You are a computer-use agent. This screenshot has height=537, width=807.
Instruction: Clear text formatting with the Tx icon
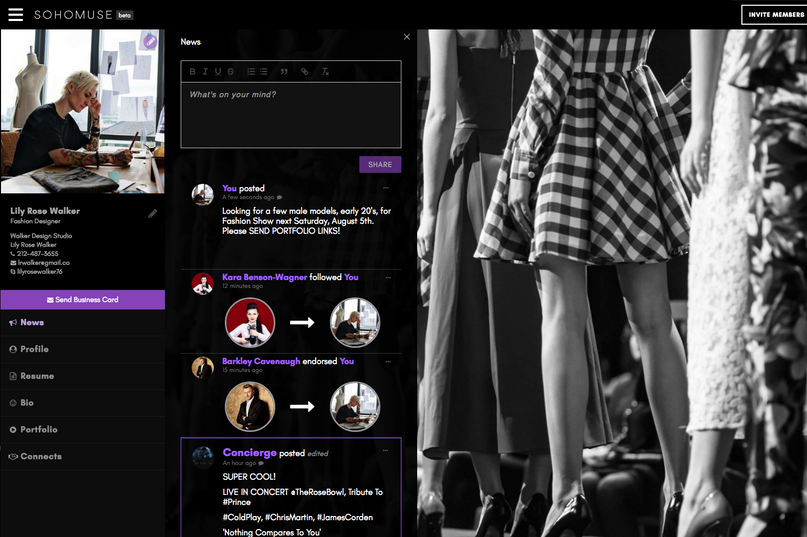tap(325, 72)
